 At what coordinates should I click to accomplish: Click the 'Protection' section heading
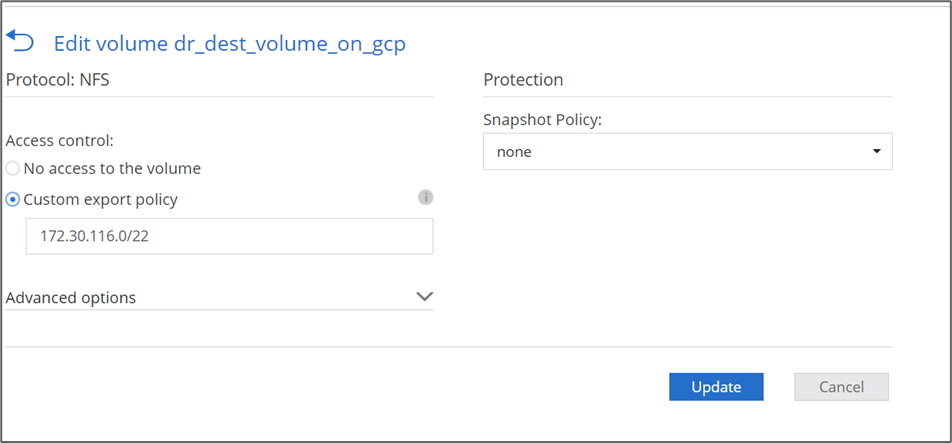click(523, 80)
